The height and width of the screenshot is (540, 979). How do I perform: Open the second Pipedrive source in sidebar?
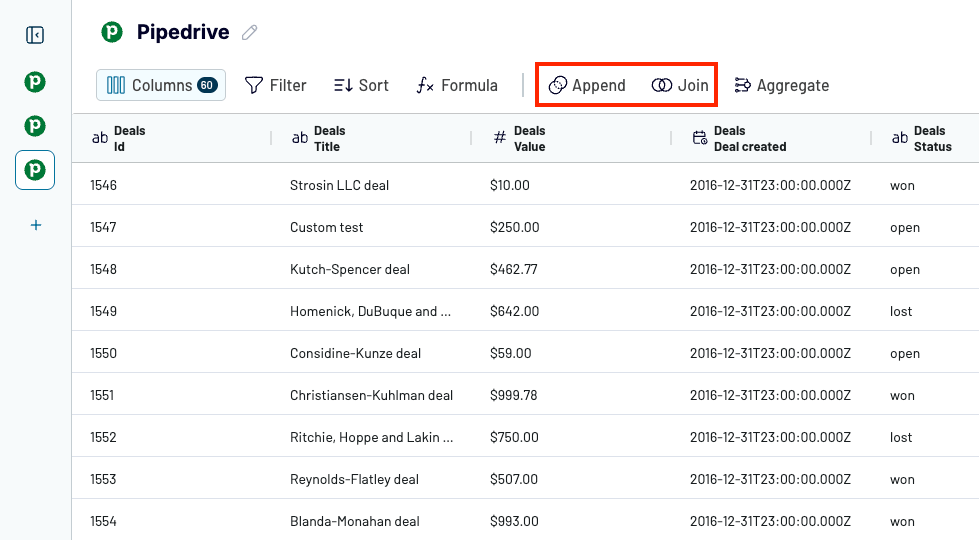pos(35,126)
